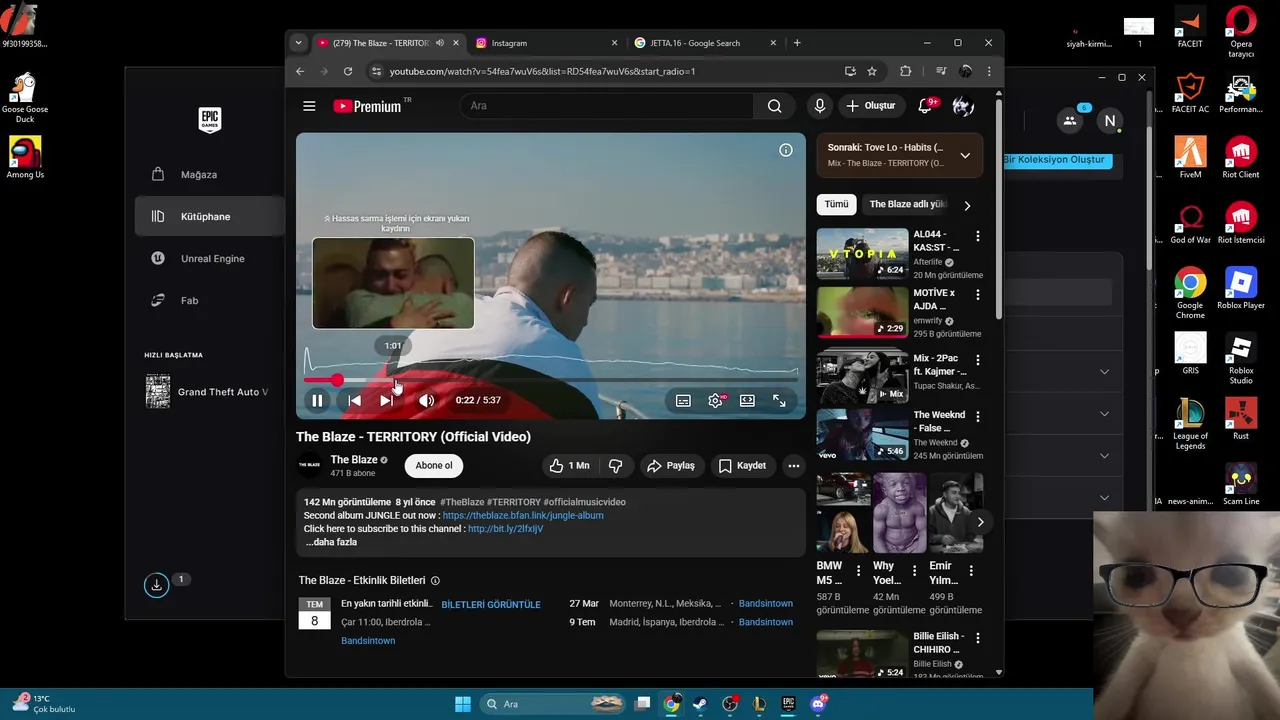Skip to the next video
Screen dimensions: 1280x720
(x=386, y=400)
